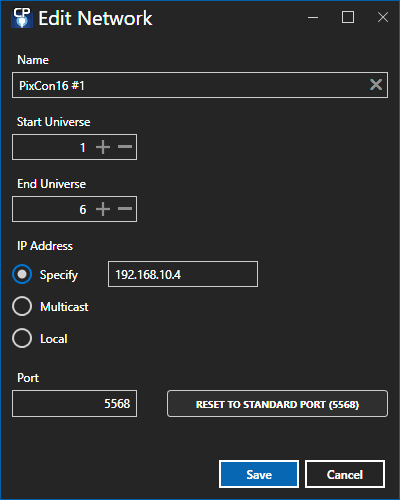Cancel editing the network
Screen dimensions: 400x500
pyautogui.click(x=345, y=474)
